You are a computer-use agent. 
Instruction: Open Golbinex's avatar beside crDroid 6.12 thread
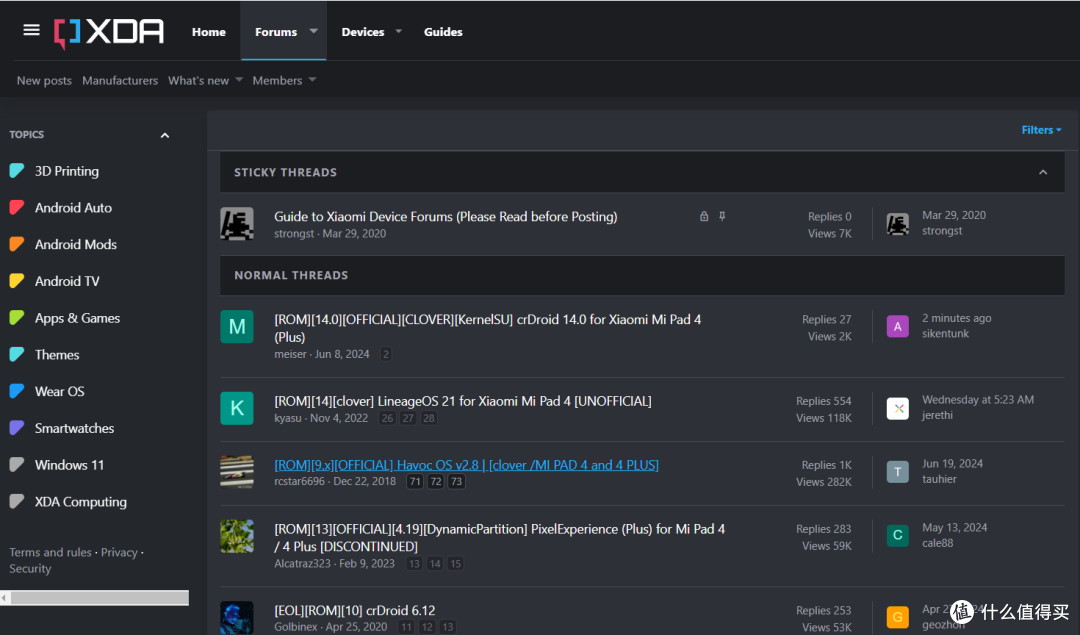coord(237,617)
